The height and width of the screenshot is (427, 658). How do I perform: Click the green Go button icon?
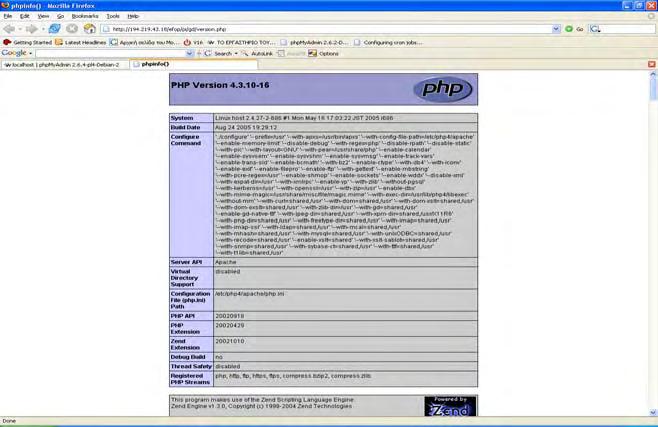click(x=569, y=29)
